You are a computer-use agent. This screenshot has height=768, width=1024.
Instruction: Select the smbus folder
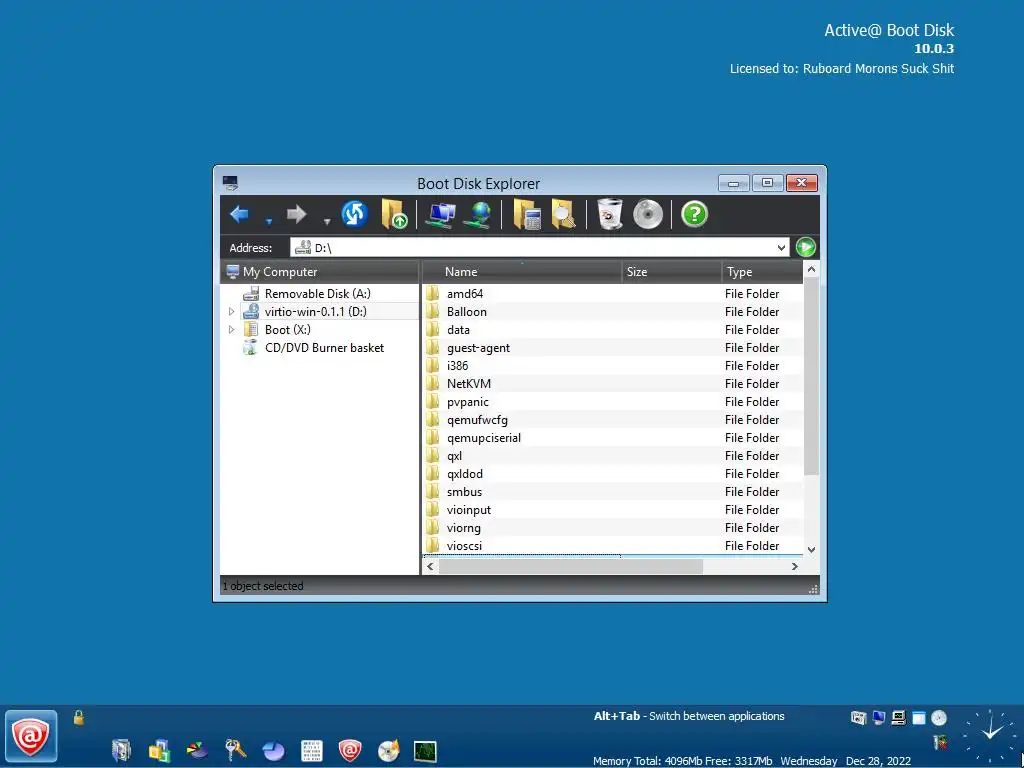[x=464, y=492]
